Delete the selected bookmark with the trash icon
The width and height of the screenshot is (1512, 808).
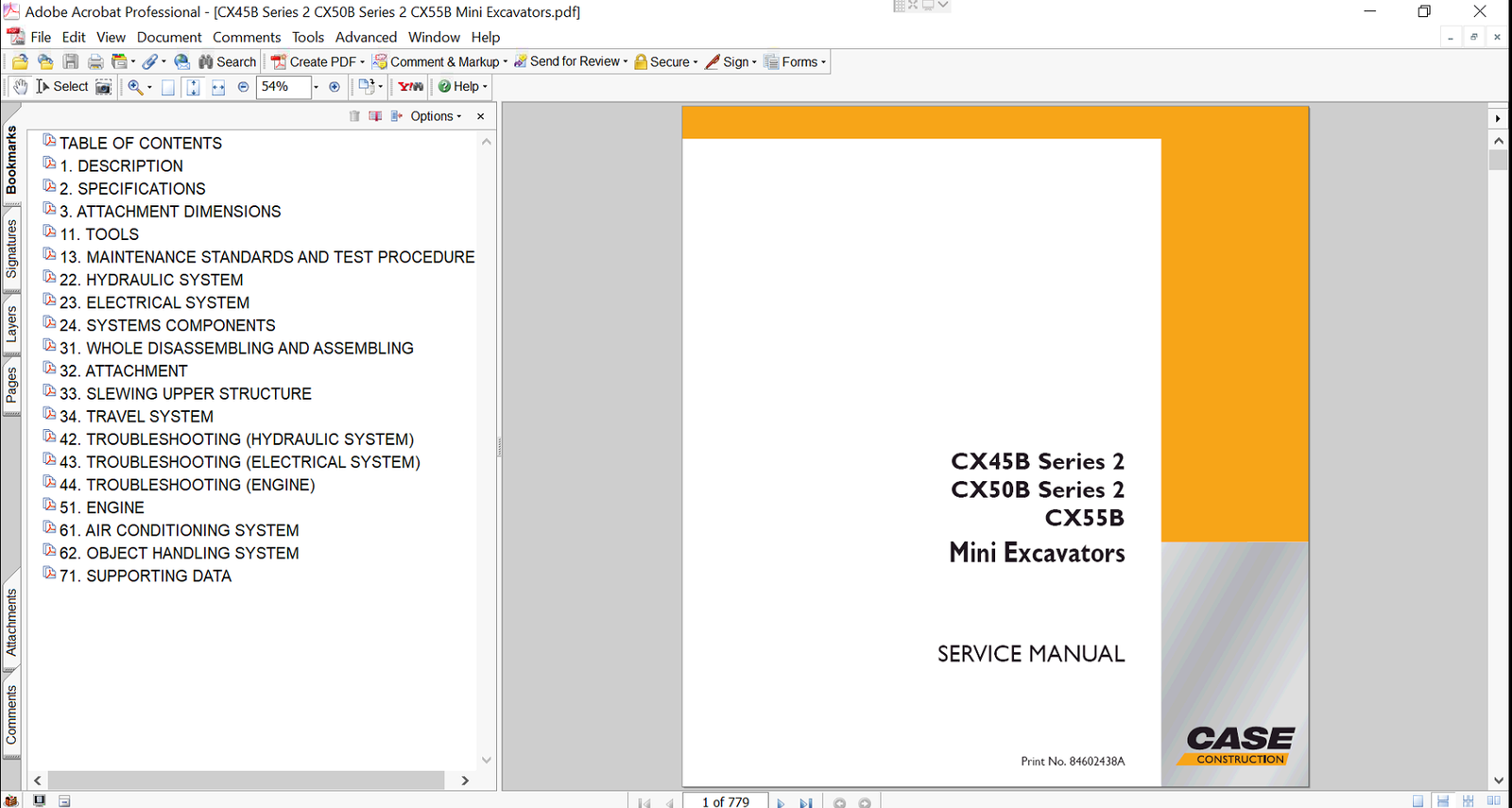point(354,116)
